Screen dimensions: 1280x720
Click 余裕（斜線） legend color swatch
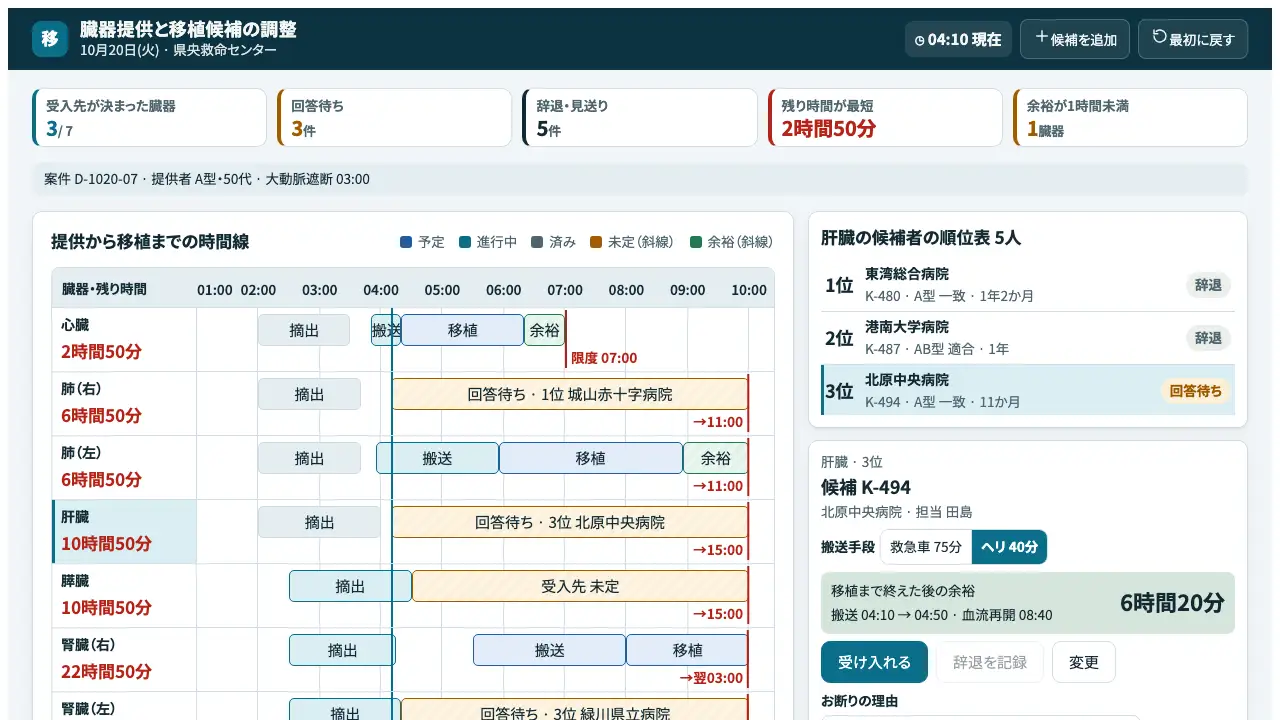(x=696, y=242)
